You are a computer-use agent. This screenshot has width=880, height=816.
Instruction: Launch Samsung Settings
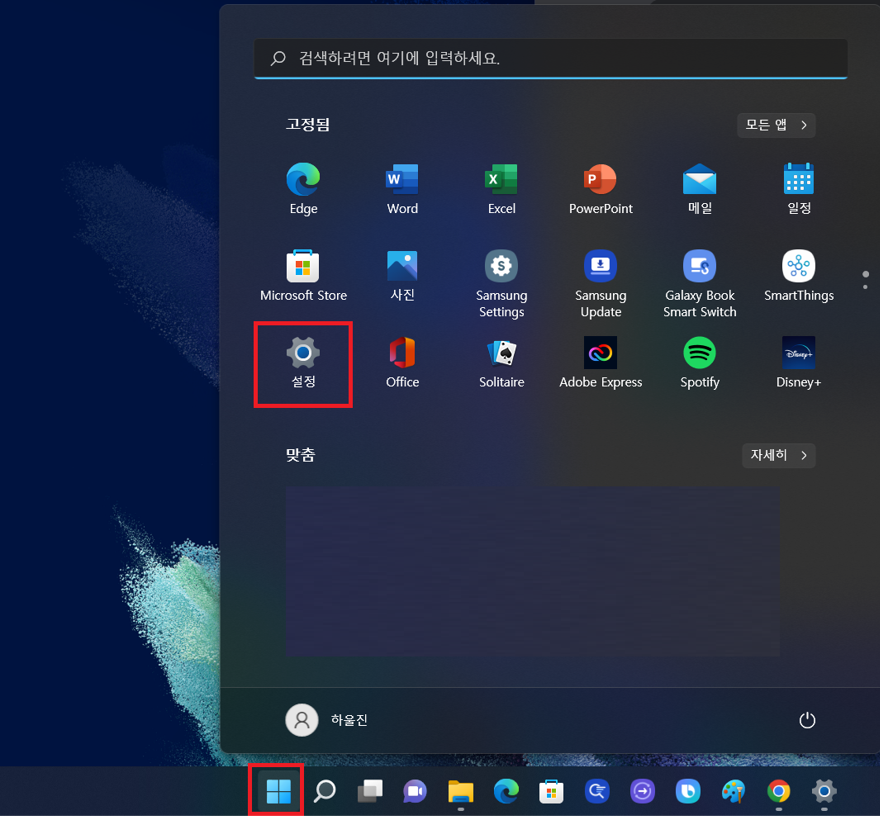[501, 283]
